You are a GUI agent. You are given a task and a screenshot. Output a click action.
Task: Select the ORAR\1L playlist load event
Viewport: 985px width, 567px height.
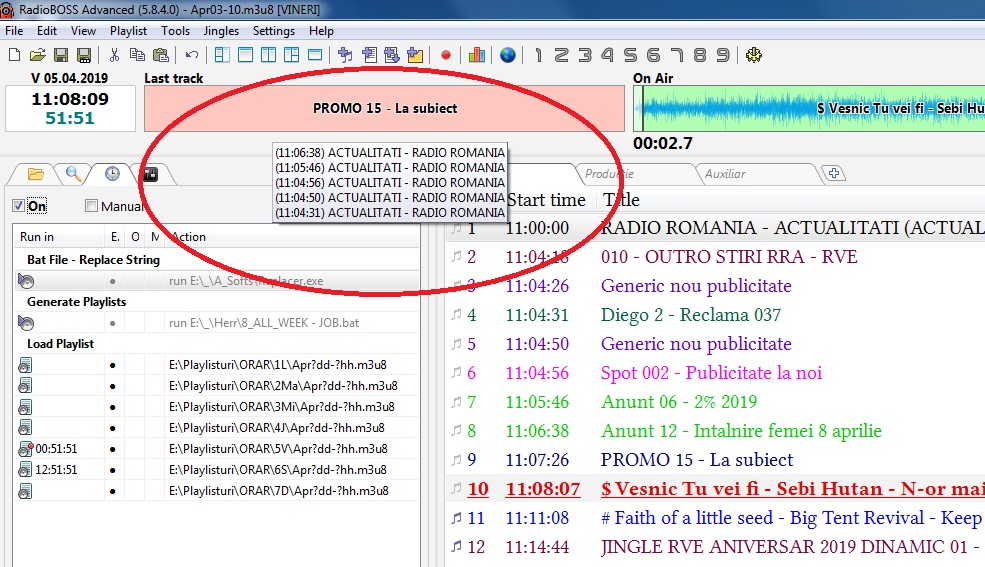point(217,365)
